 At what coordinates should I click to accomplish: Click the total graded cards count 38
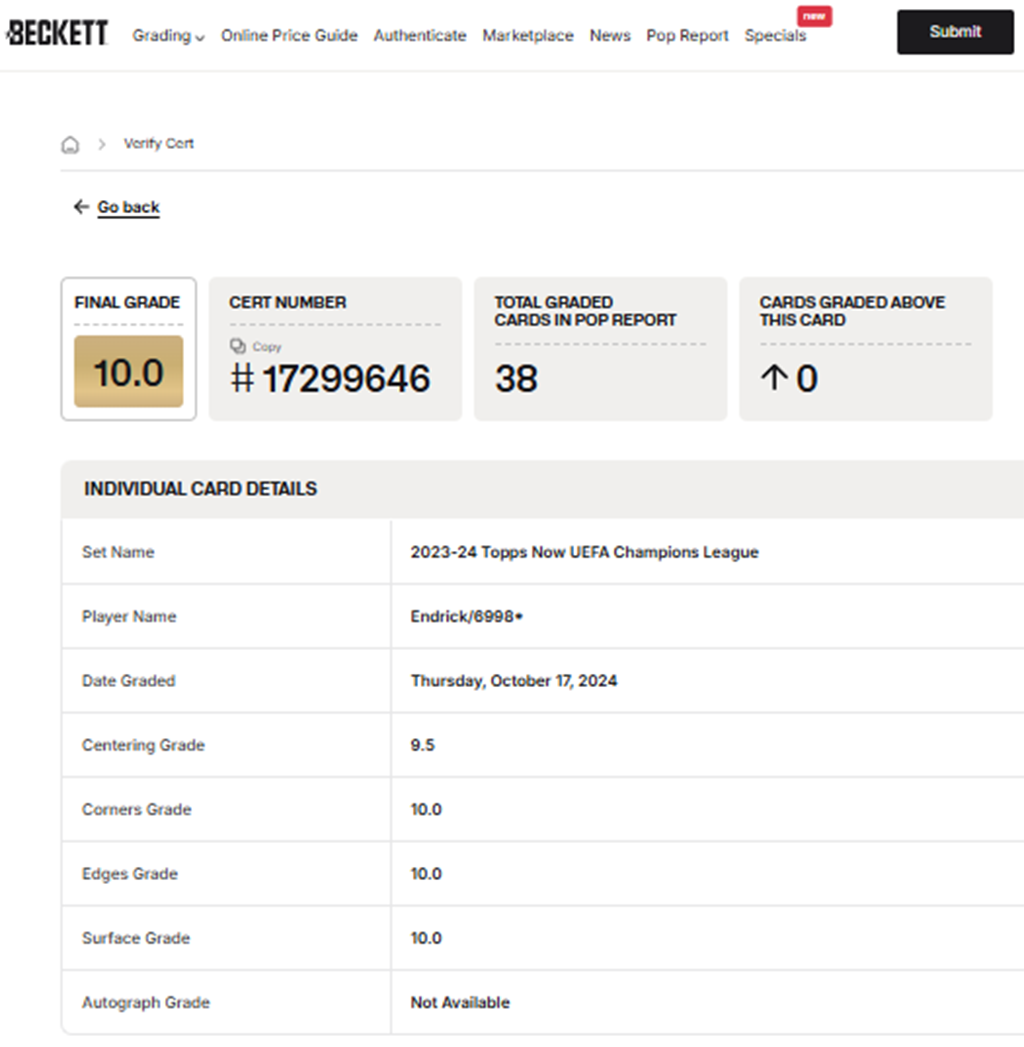click(516, 379)
